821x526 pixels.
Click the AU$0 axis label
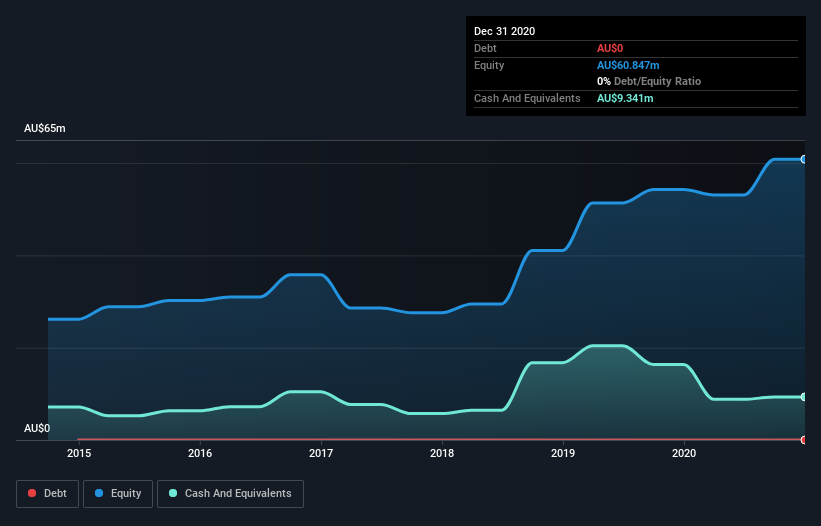[x=37, y=428]
